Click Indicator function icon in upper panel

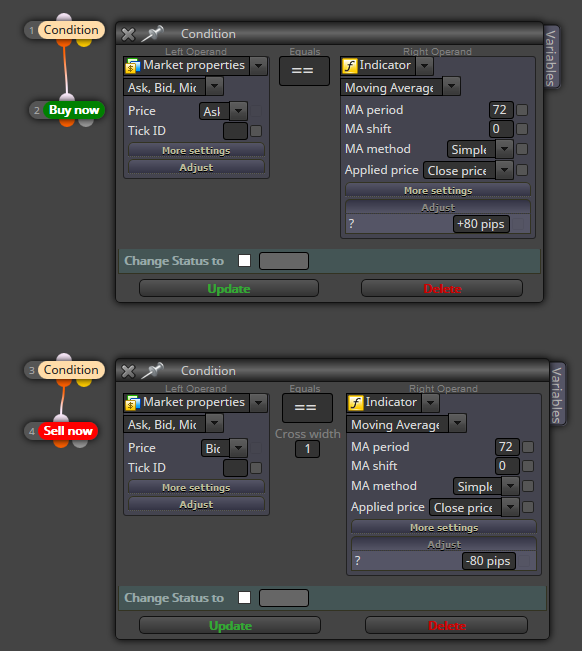(x=350, y=66)
